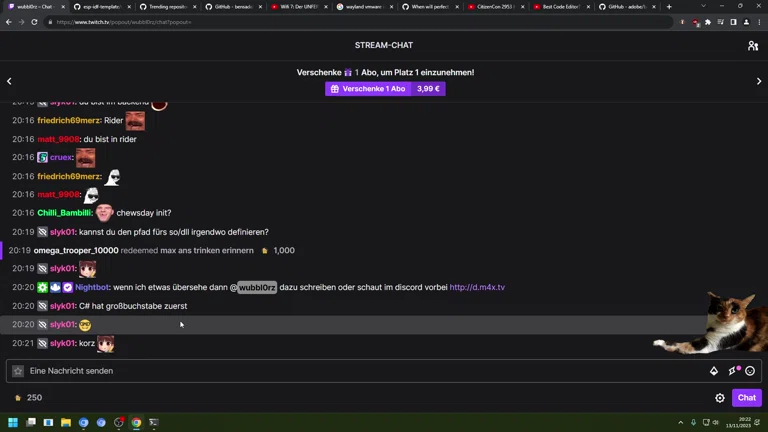The image size is (768, 432).
Task: Click slyk01 in 'korz' message
Action: (x=63, y=343)
